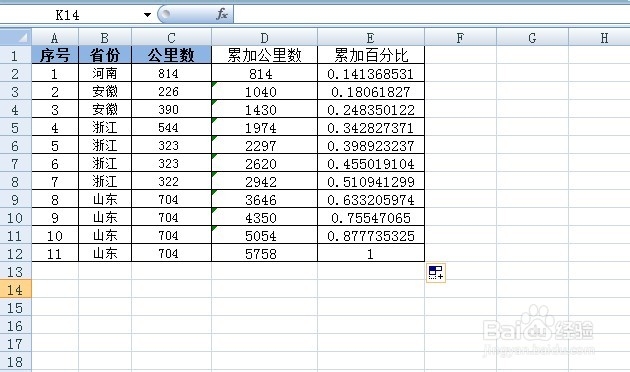Click the cumulative cell showing 2620
The height and width of the screenshot is (372, 630).
tap(264, 163)
